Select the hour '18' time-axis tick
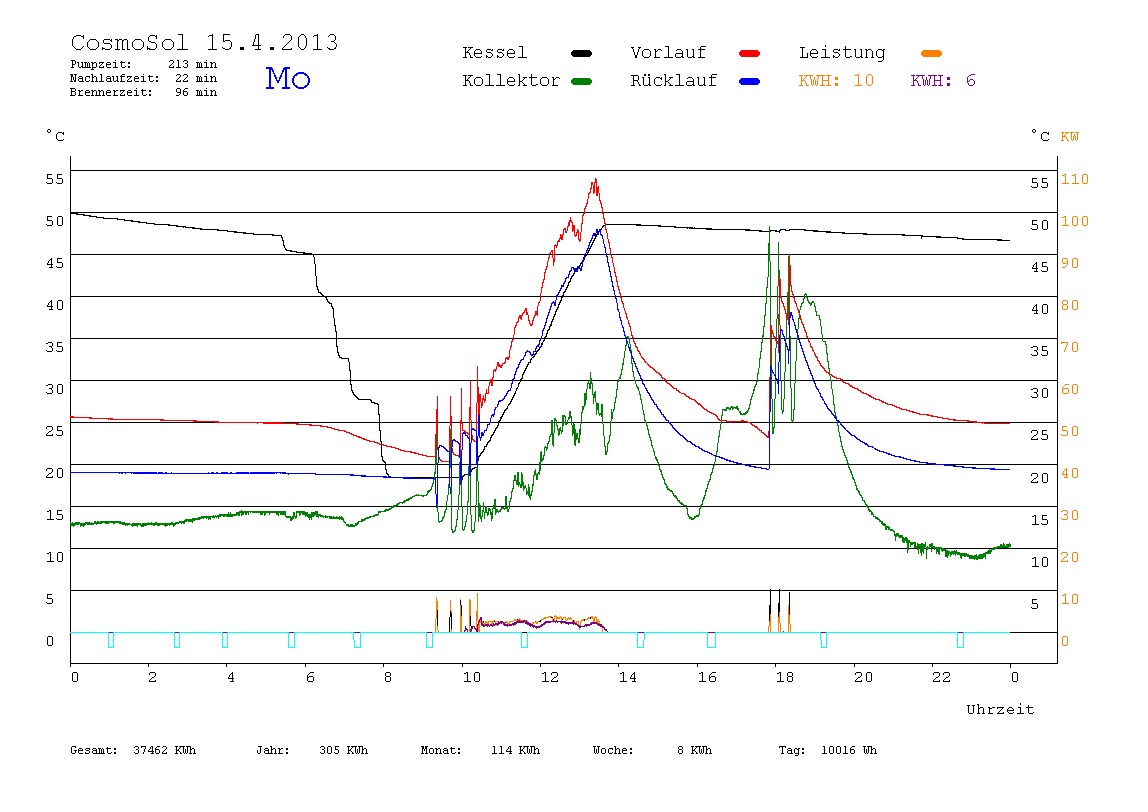 coord(785,677)
